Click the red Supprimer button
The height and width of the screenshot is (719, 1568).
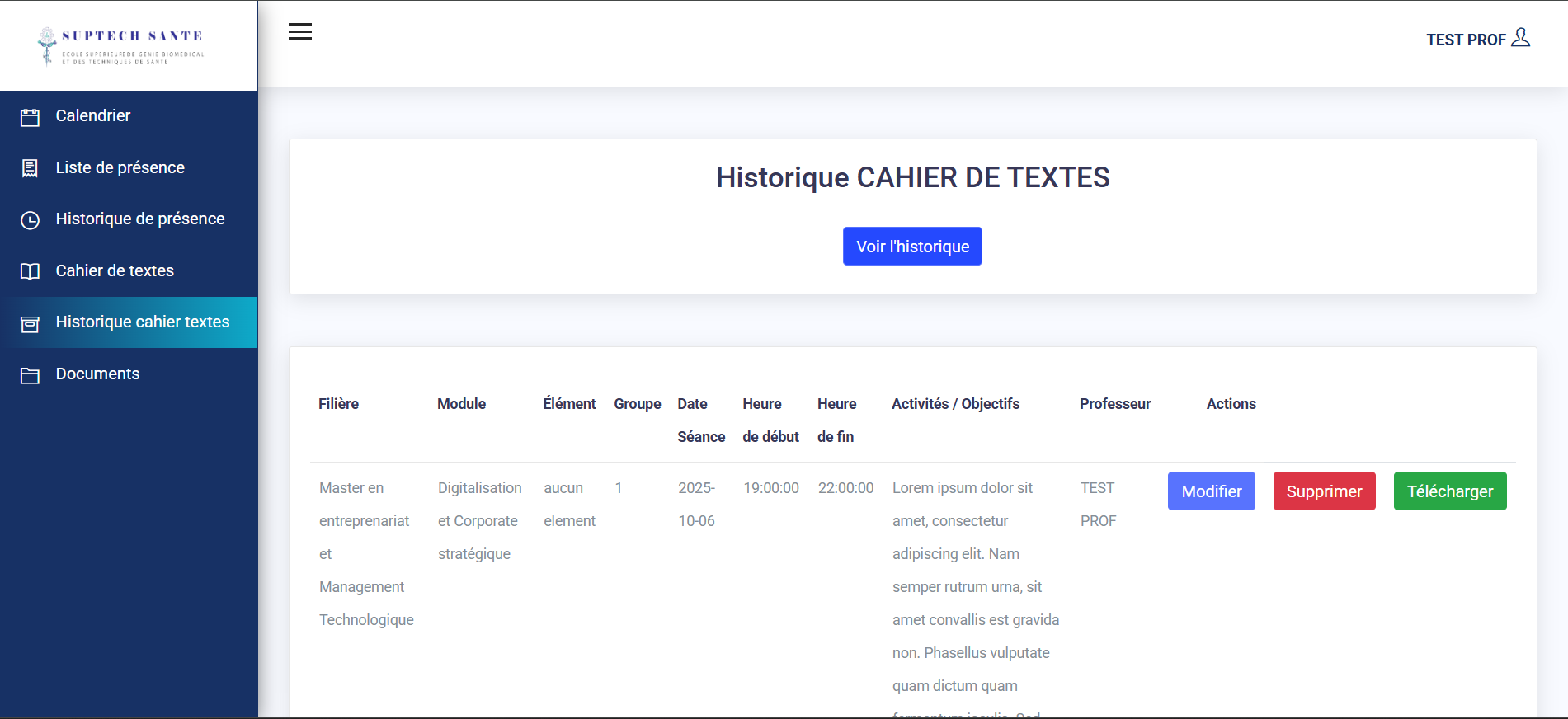1324,491
